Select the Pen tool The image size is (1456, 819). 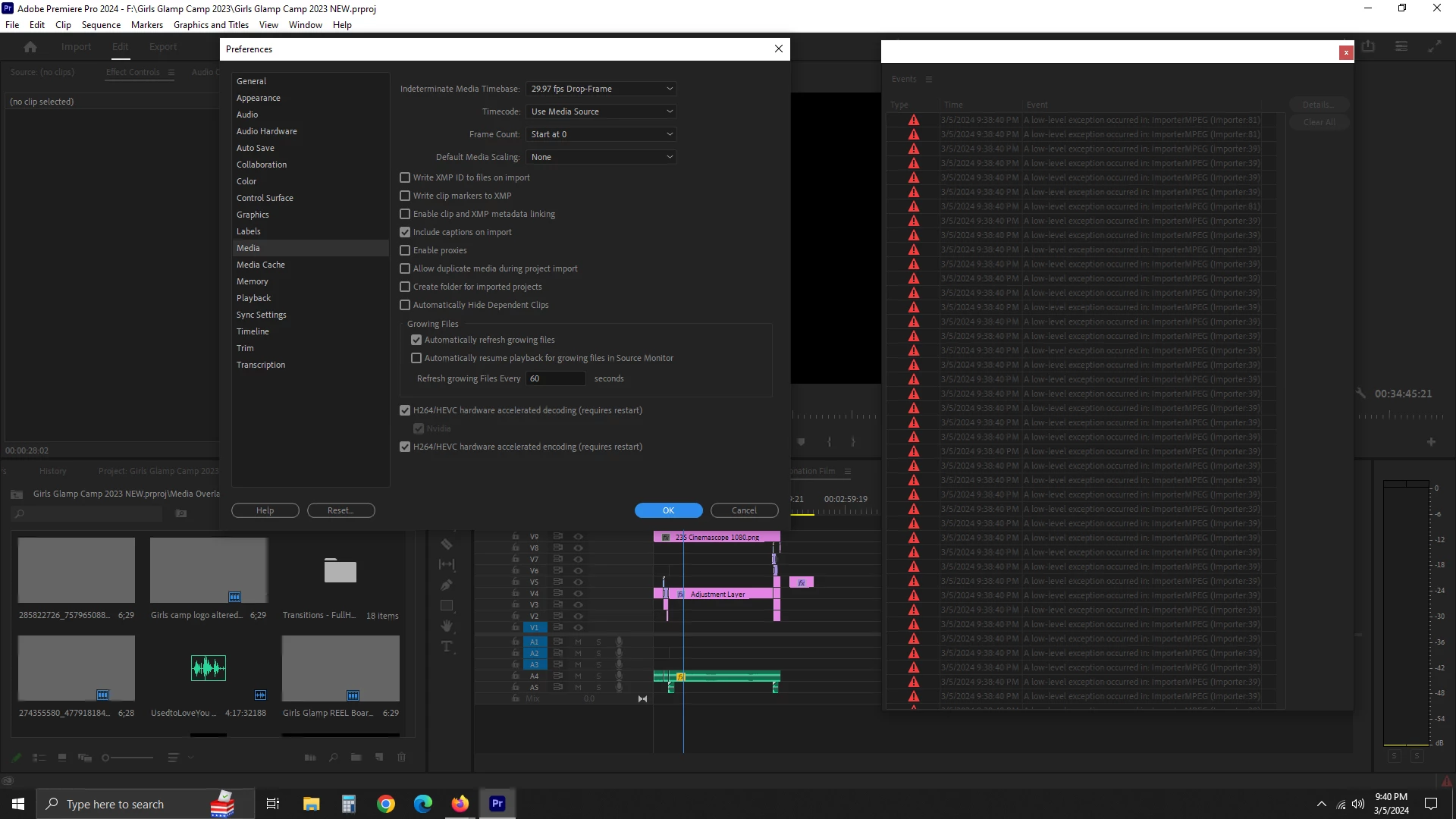447,585
